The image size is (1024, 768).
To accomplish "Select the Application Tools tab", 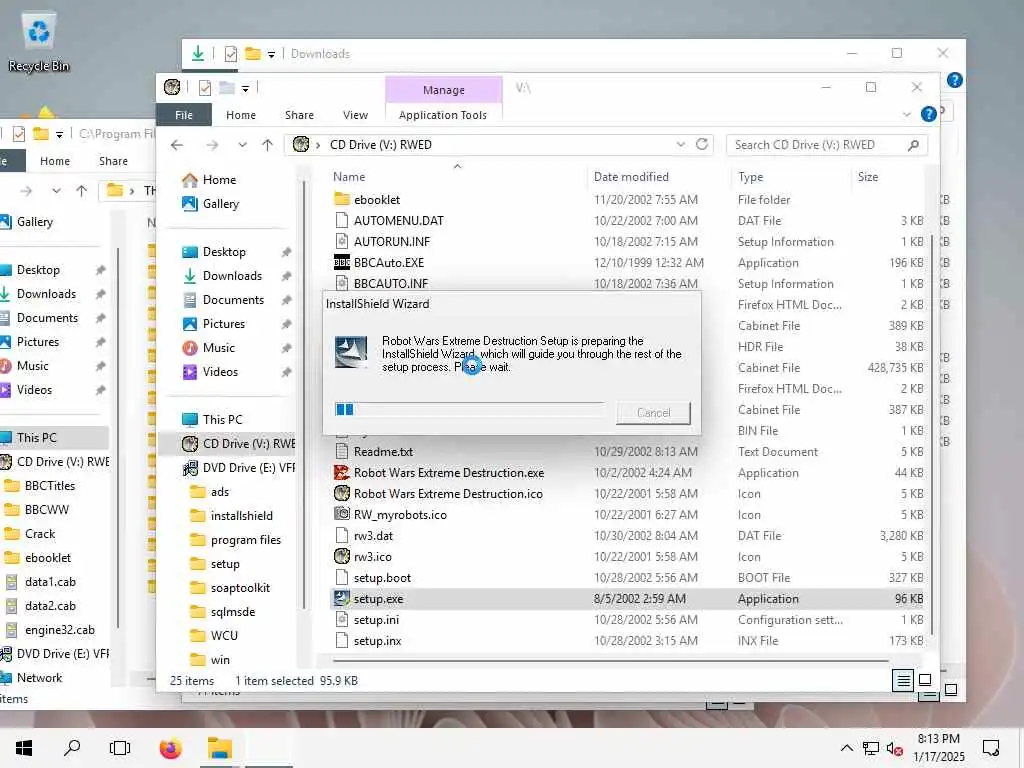I will click(443, 115).
